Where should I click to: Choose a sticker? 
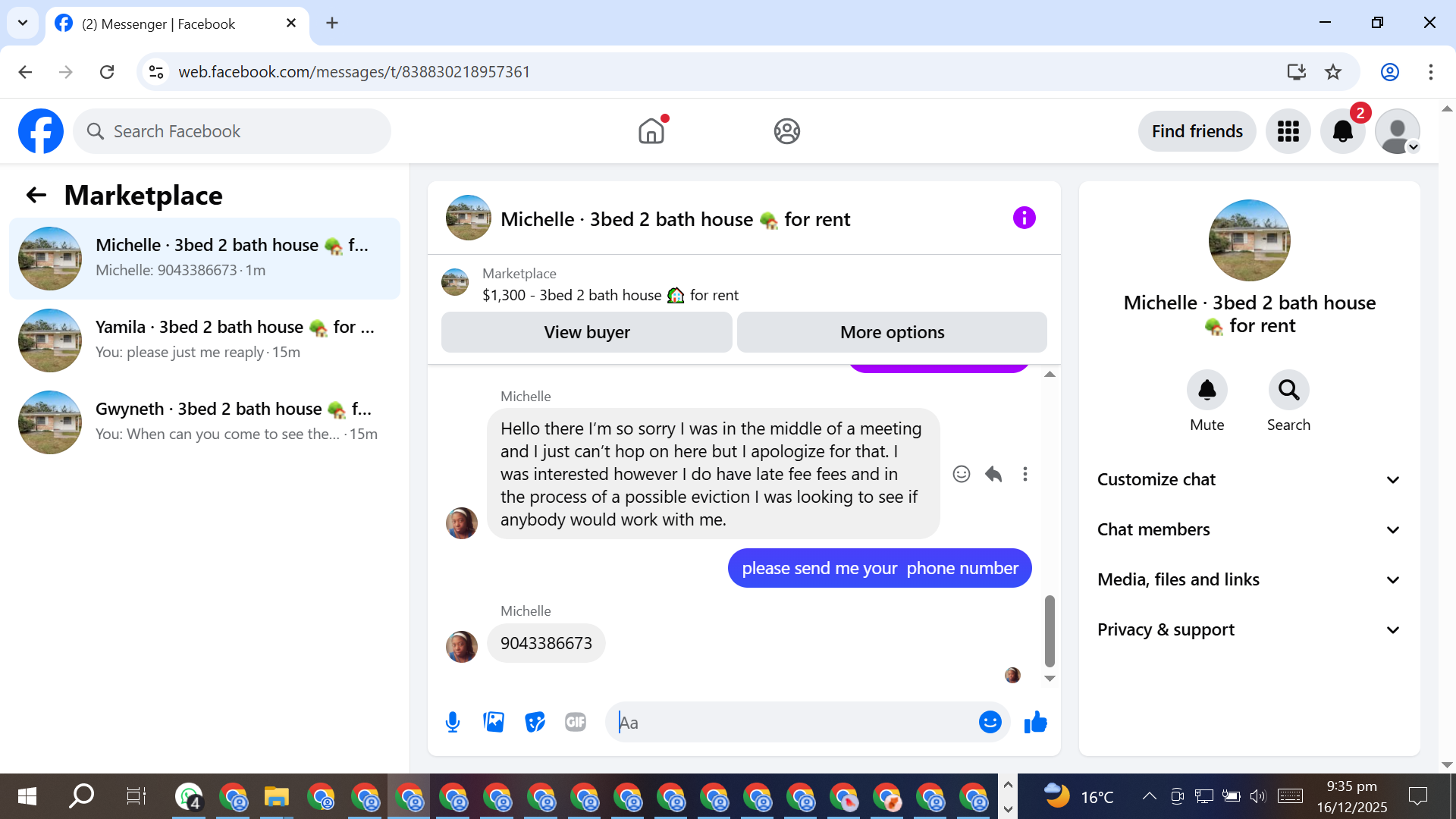[x=535, y=722]
